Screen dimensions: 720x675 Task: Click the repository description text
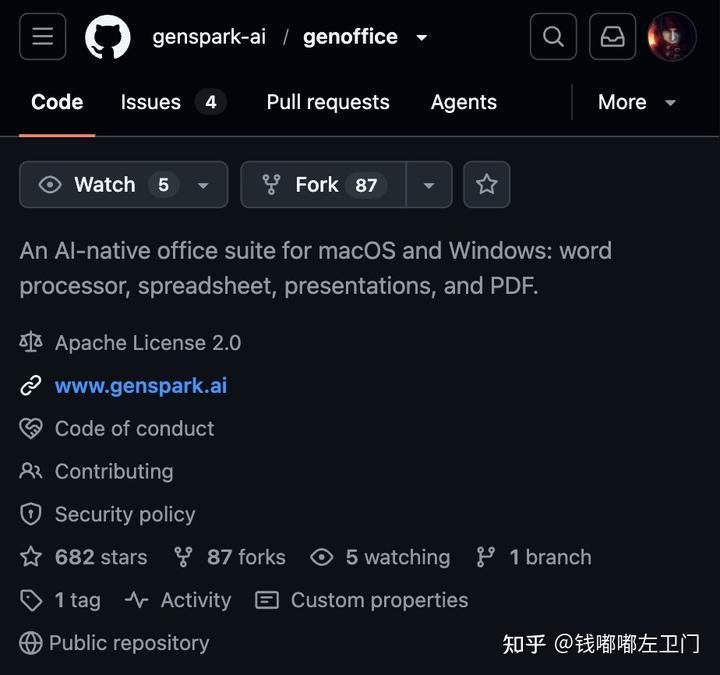[x=316, y=268]
